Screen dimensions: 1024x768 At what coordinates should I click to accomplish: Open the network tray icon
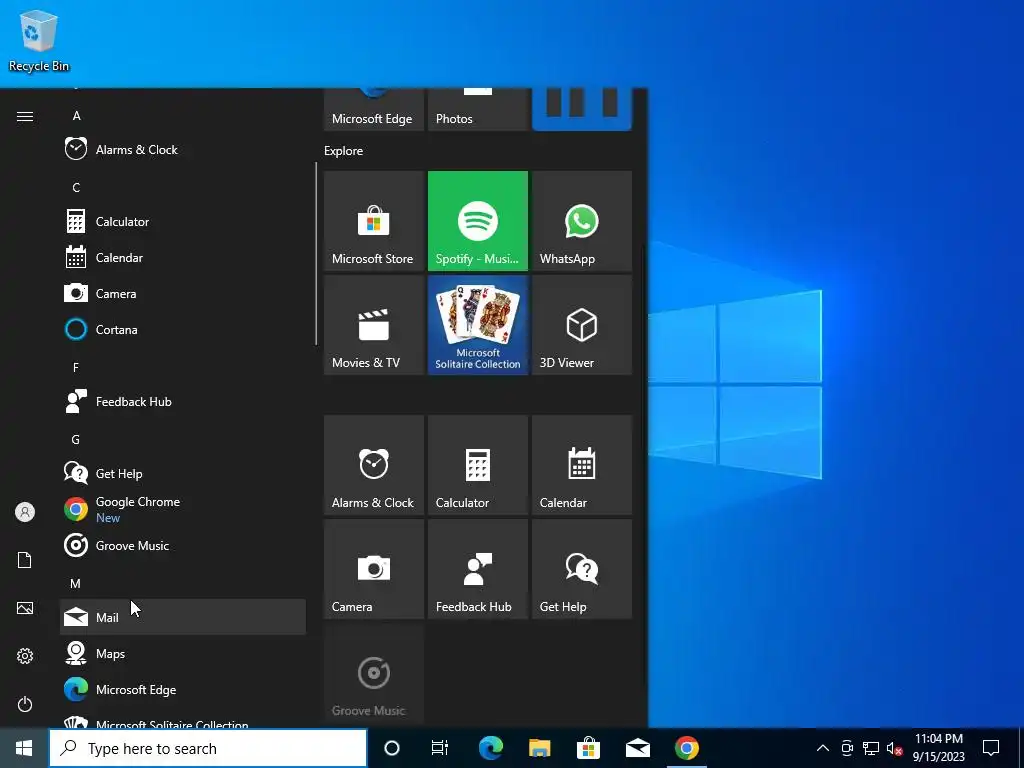click(871, 748)
